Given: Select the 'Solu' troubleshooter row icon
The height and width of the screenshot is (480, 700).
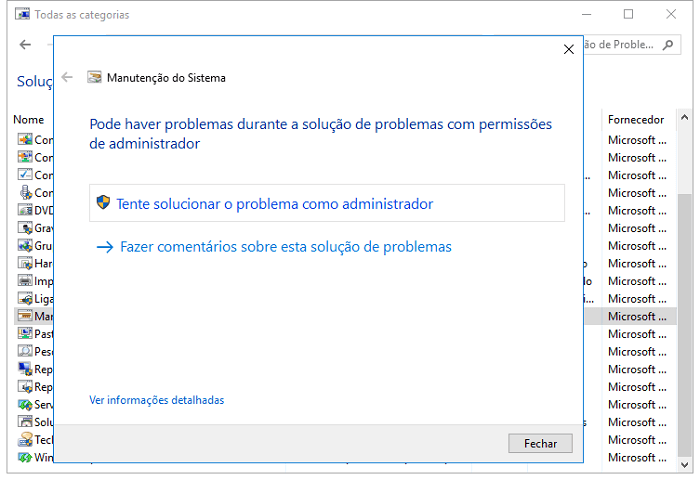Looking at the screenshot, I should [x=25, y=422].
